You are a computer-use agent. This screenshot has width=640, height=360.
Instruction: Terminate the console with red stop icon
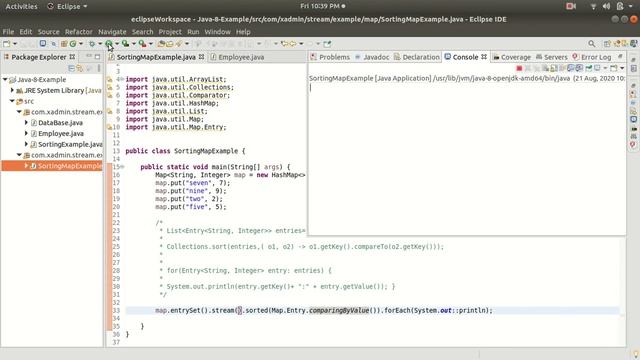click(519, 68)
